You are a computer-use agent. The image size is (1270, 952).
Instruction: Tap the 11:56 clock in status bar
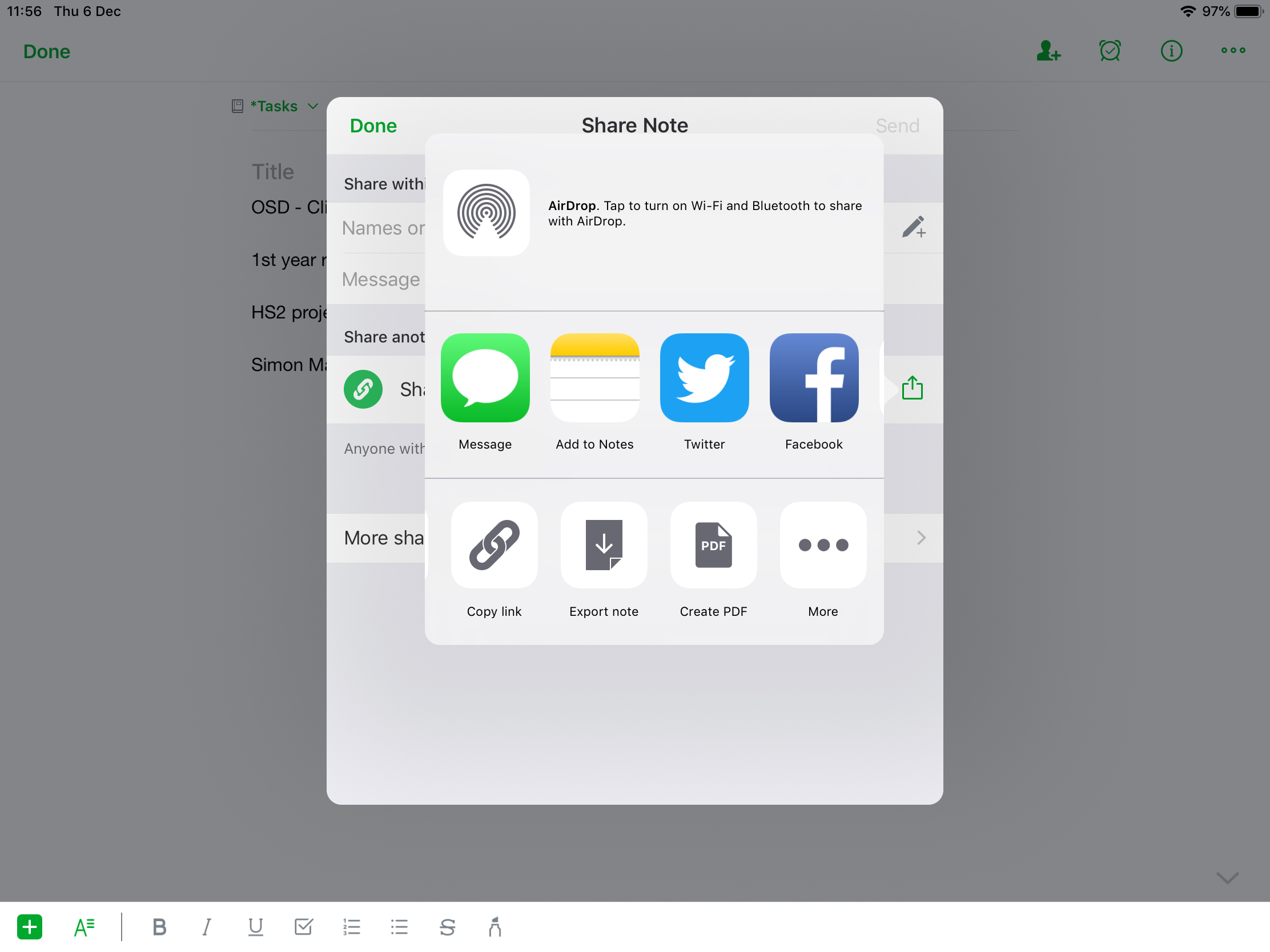24,11
